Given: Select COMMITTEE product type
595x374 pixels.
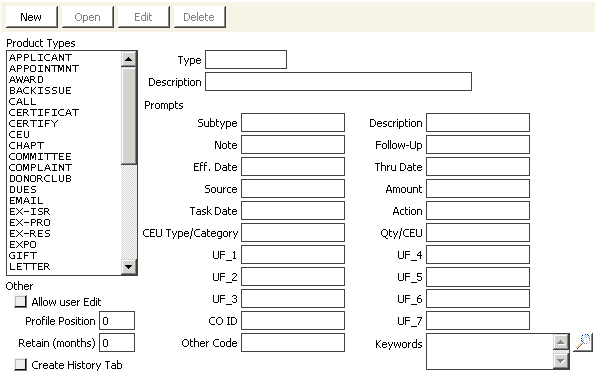Looking at the screenshot, I should (40, 157).
